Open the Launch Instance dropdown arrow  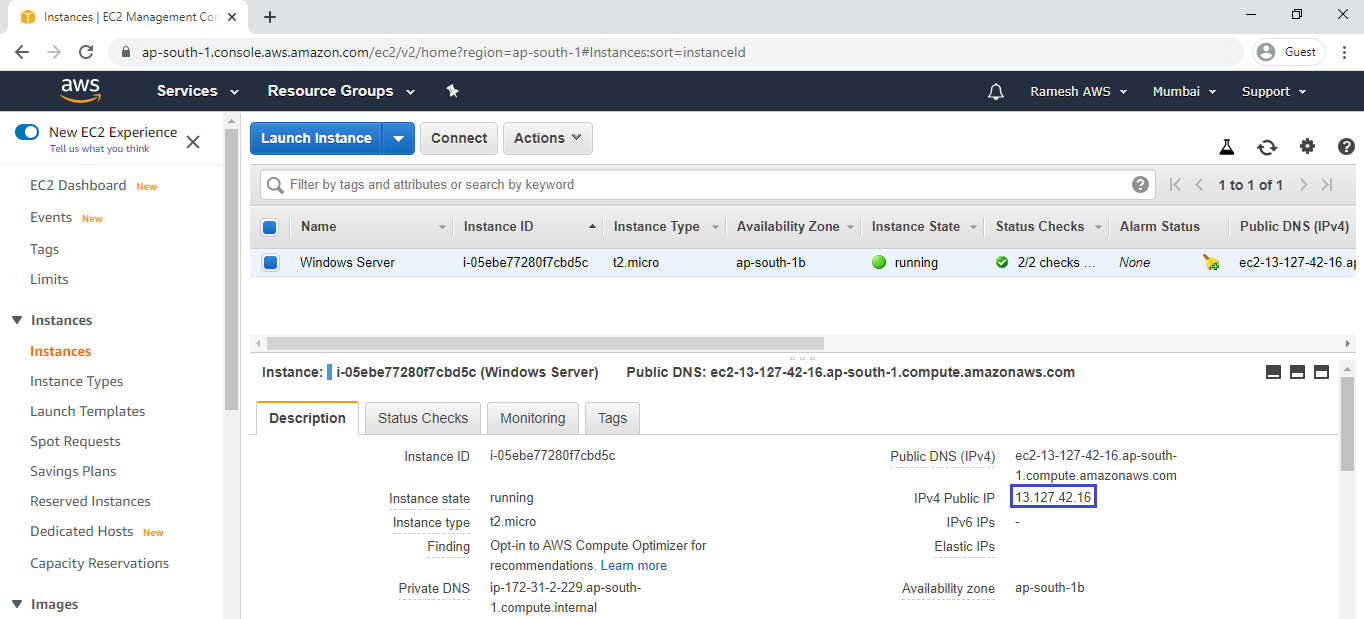(398, 138)
